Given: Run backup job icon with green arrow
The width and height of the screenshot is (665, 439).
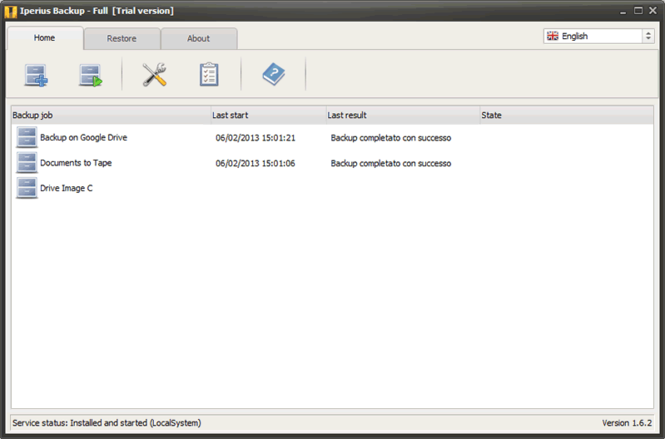Looking at the screenshot, I should coord(90,75).
